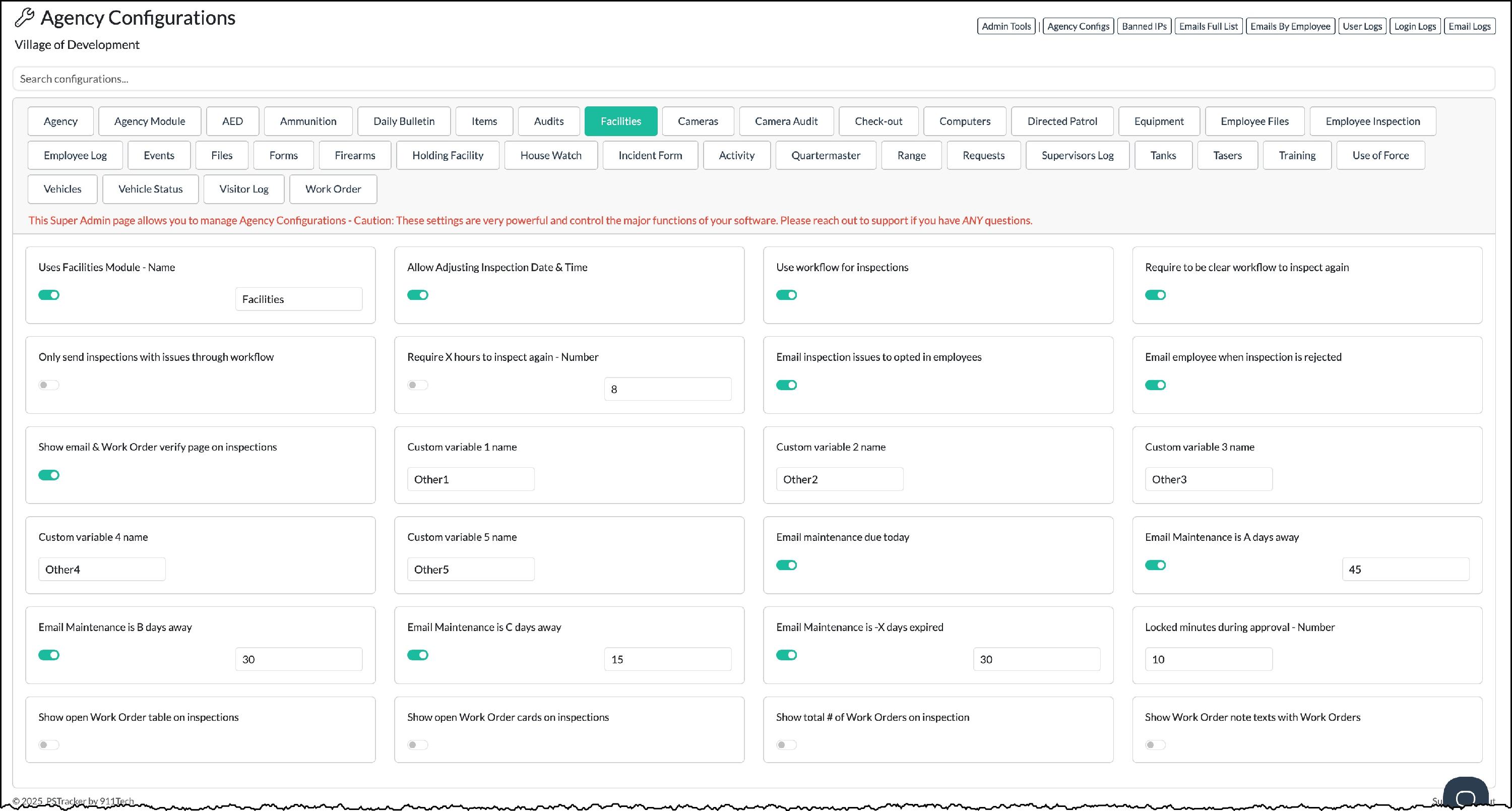The image size is (1512, 811).
Task: Toggle Email Maintenance is -X days expired
Action: tap(786, 655)
